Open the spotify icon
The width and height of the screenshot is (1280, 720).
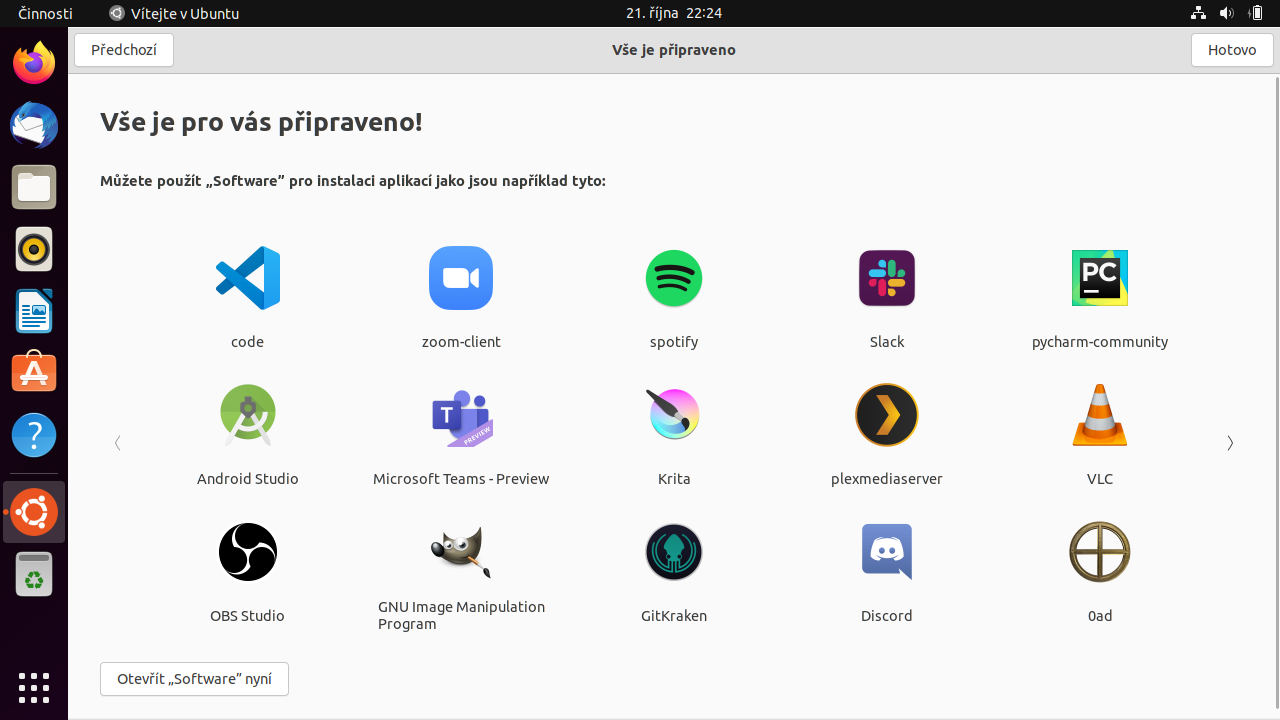(x=673, y=278)
